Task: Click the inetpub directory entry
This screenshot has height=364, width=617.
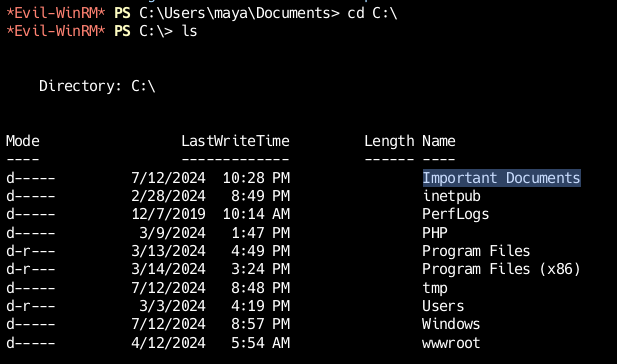Action: pos(452,196)
